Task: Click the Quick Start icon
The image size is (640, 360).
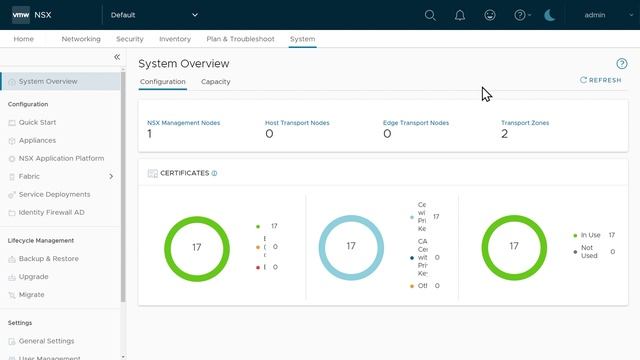Action: [12, 123]
